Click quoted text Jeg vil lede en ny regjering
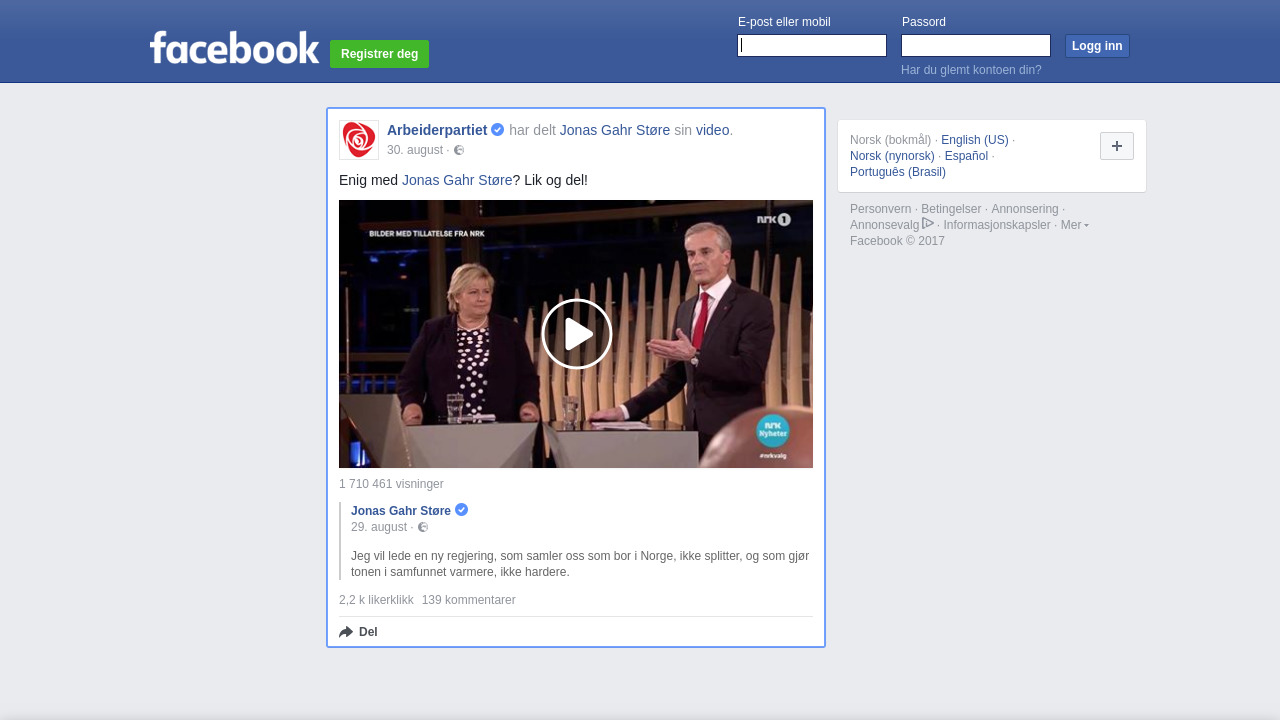This screenshot has height=720, width=1280. (580, 564)
